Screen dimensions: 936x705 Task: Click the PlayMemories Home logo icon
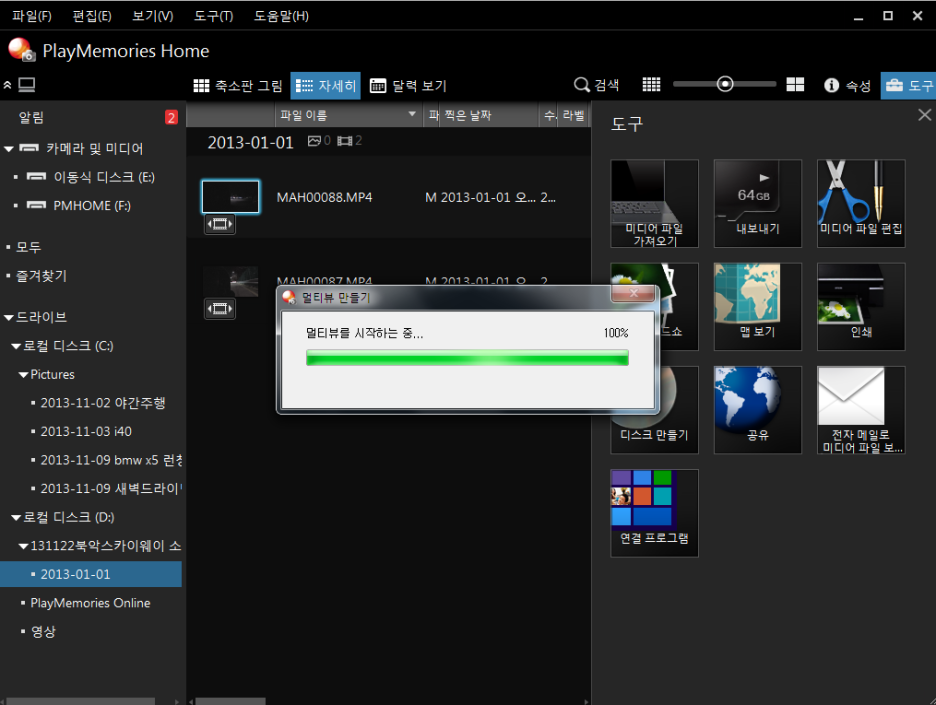21,50
